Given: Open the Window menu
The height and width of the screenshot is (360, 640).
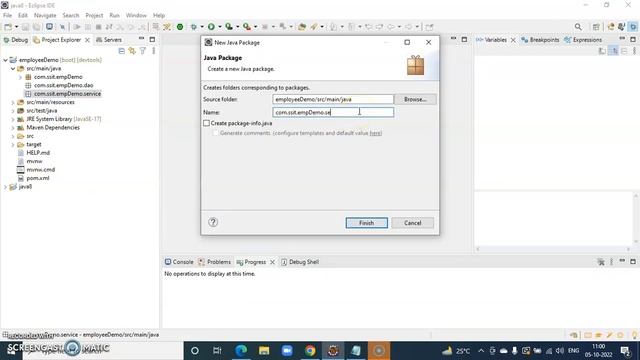Looking at the screenshot, I should pyautogui.click(x=136, y=16).
